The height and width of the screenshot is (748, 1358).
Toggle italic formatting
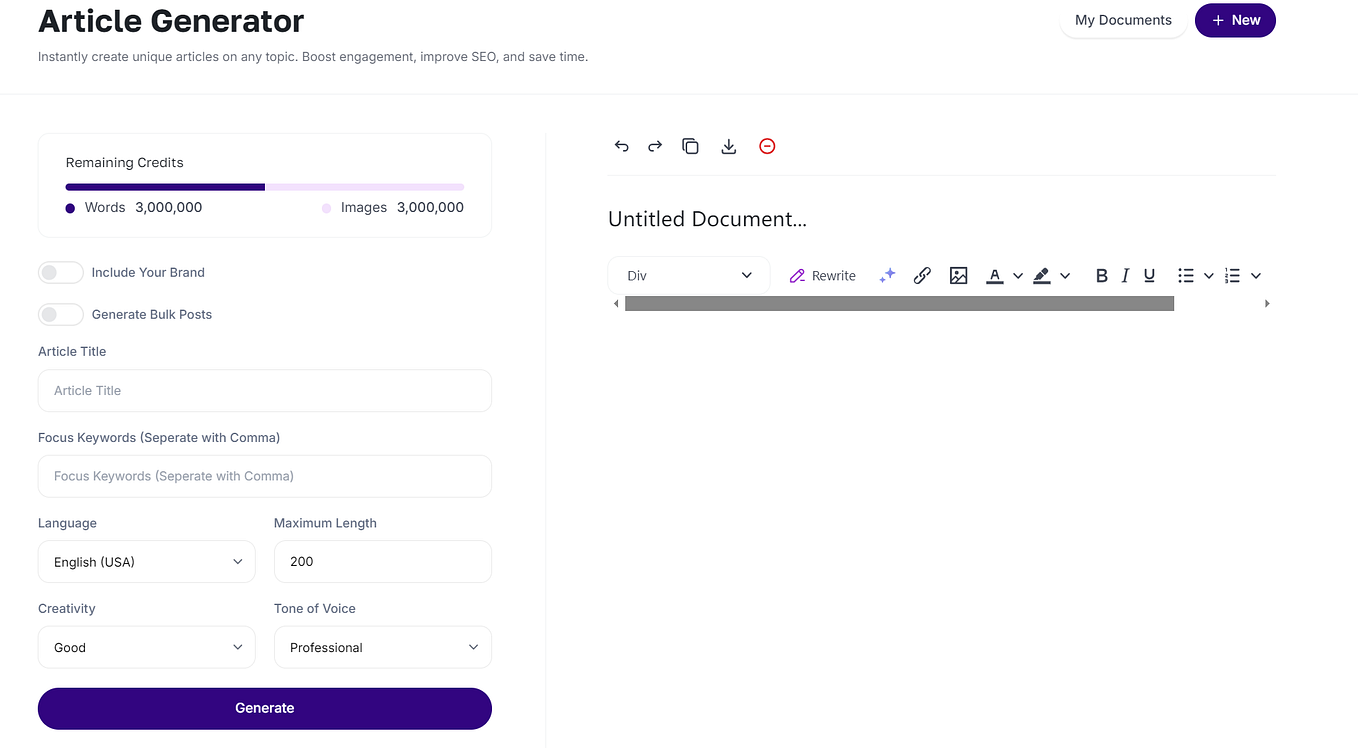[1125, 275]
